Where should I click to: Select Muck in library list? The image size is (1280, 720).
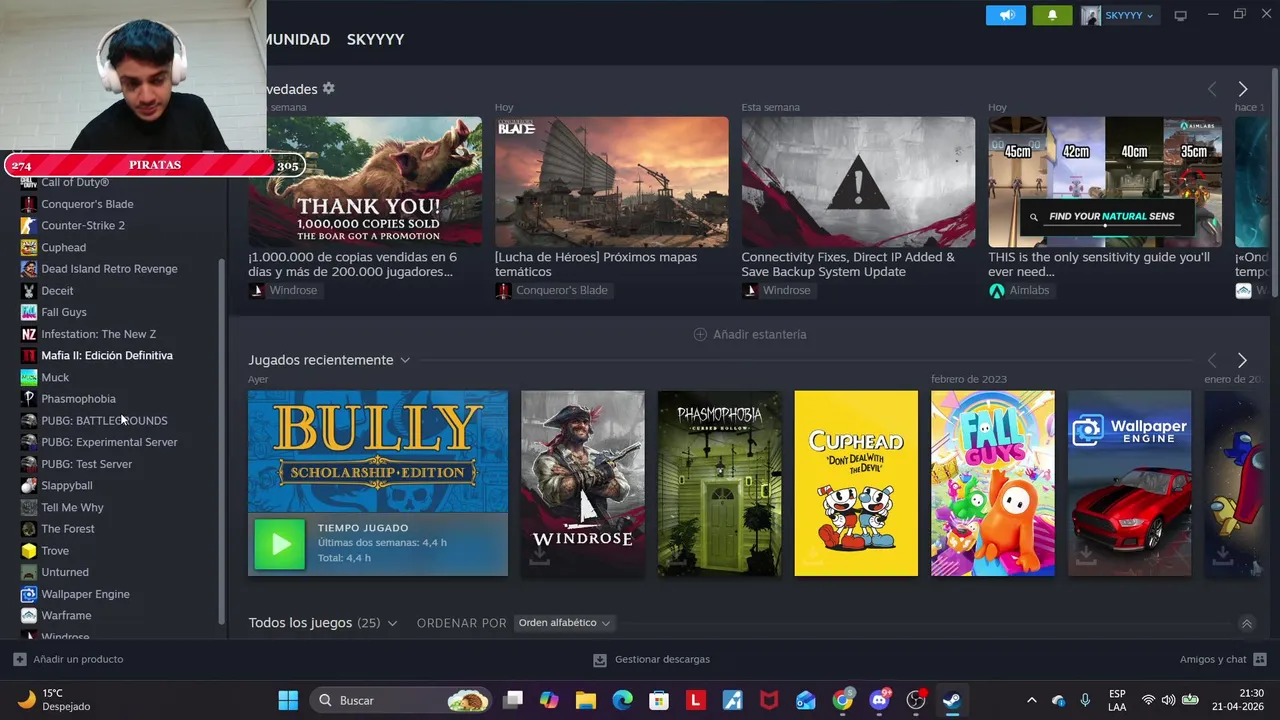(x=55, y=377)
